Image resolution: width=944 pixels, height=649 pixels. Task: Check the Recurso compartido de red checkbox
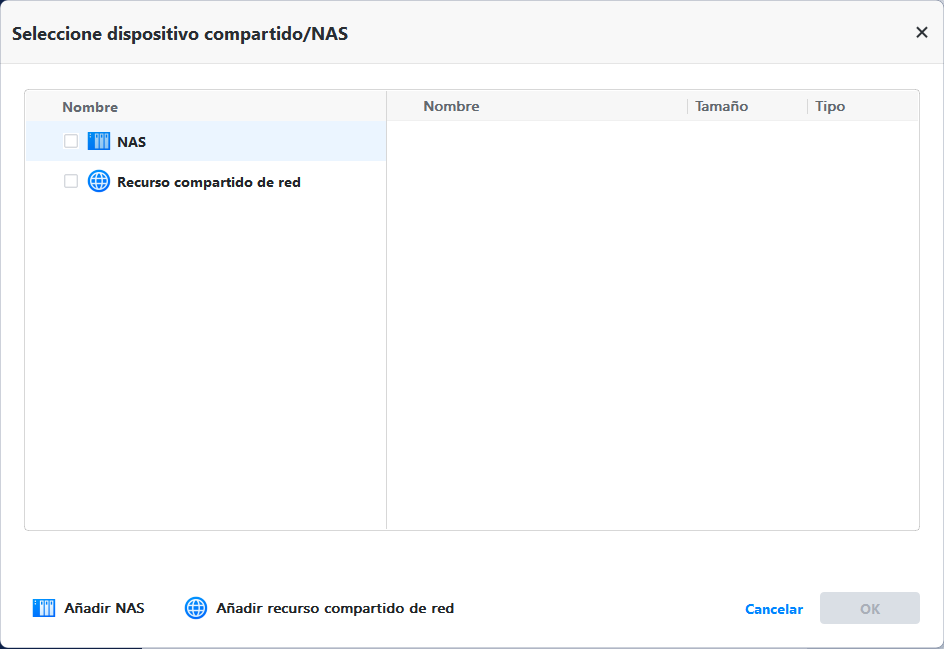(70, 181)
